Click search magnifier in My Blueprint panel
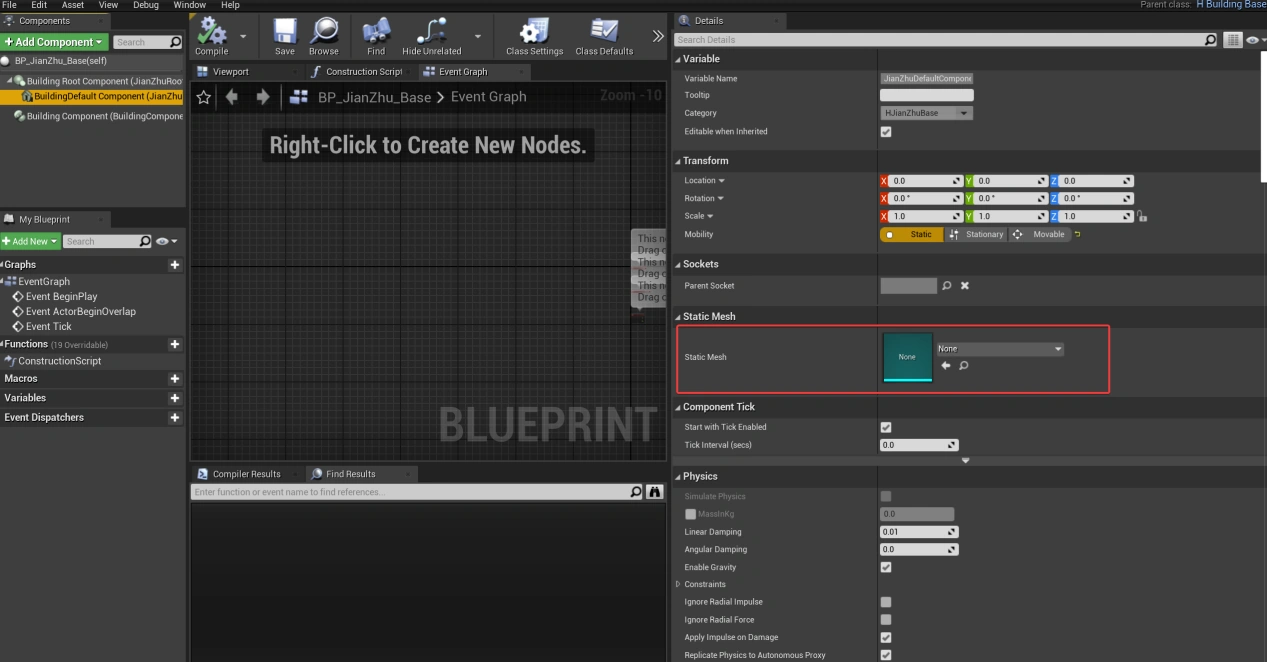Image resolution: width=1267 pixels, height=662 pixels. tap(146, 241)
